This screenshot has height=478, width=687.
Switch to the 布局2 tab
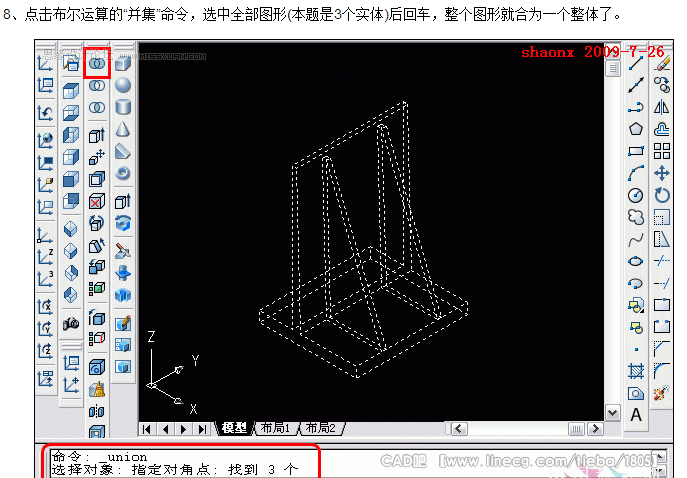tap(320, 428)
